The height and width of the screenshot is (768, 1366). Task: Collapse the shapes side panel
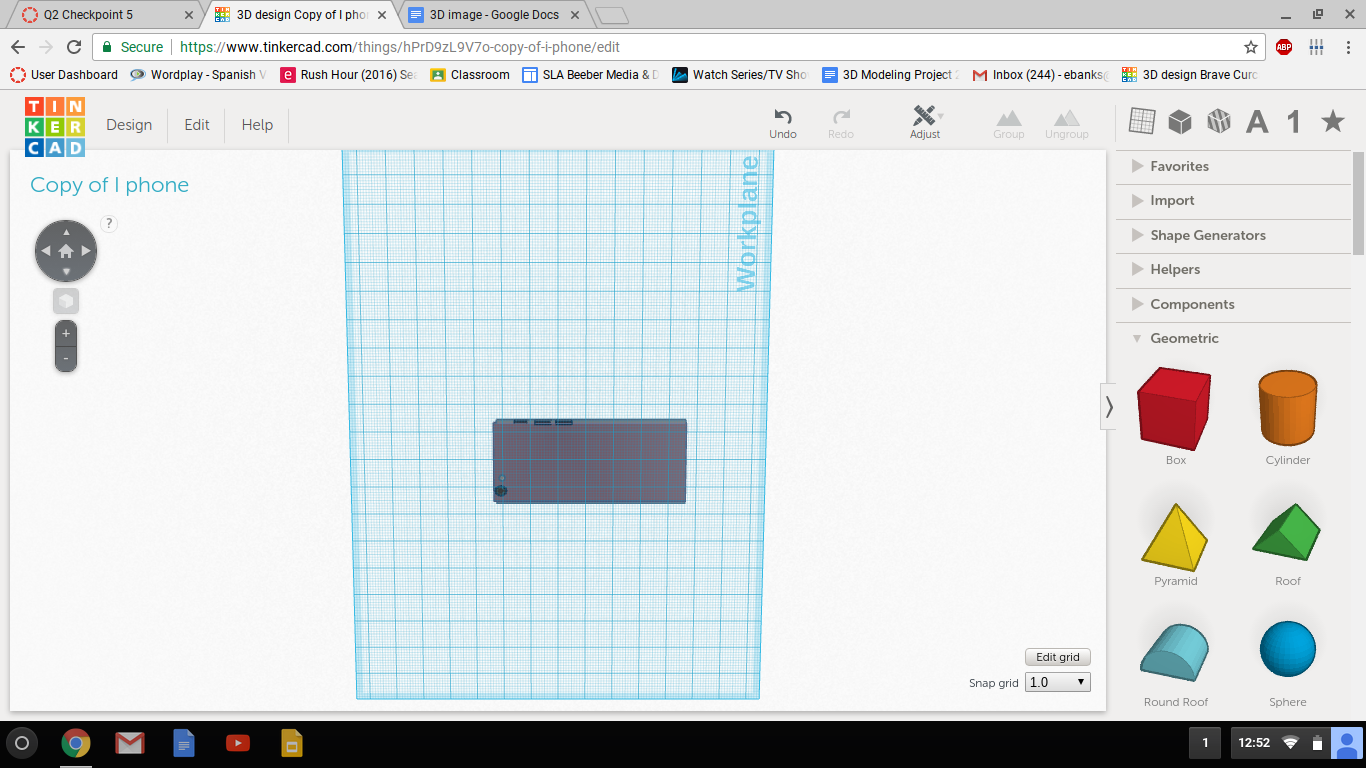(x=1108, y=407)
